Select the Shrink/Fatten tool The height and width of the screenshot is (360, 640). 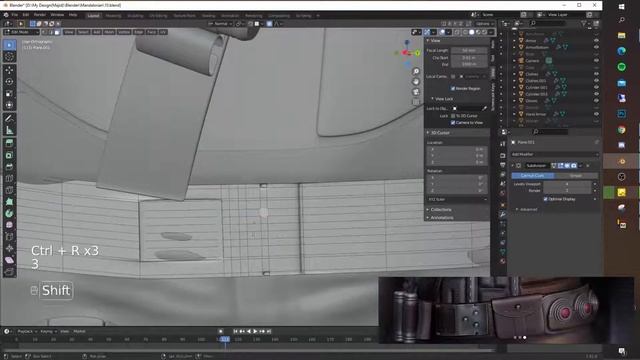point(9,249)
